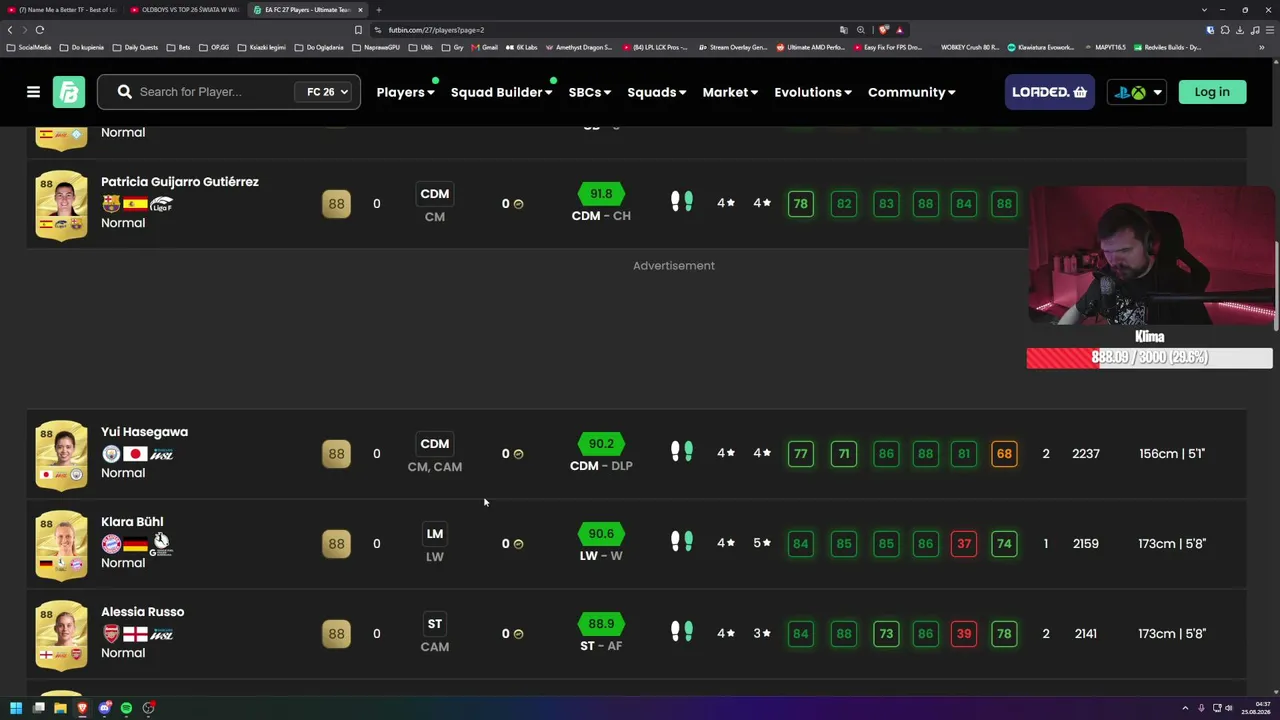Open the Evolutions dropdown menu

pos(813,92)
